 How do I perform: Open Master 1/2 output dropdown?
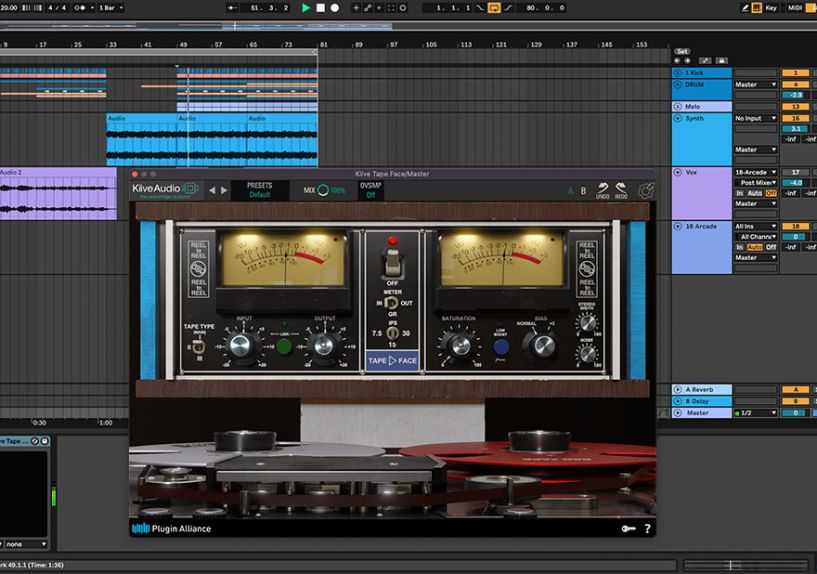click(x=756, y=413)
